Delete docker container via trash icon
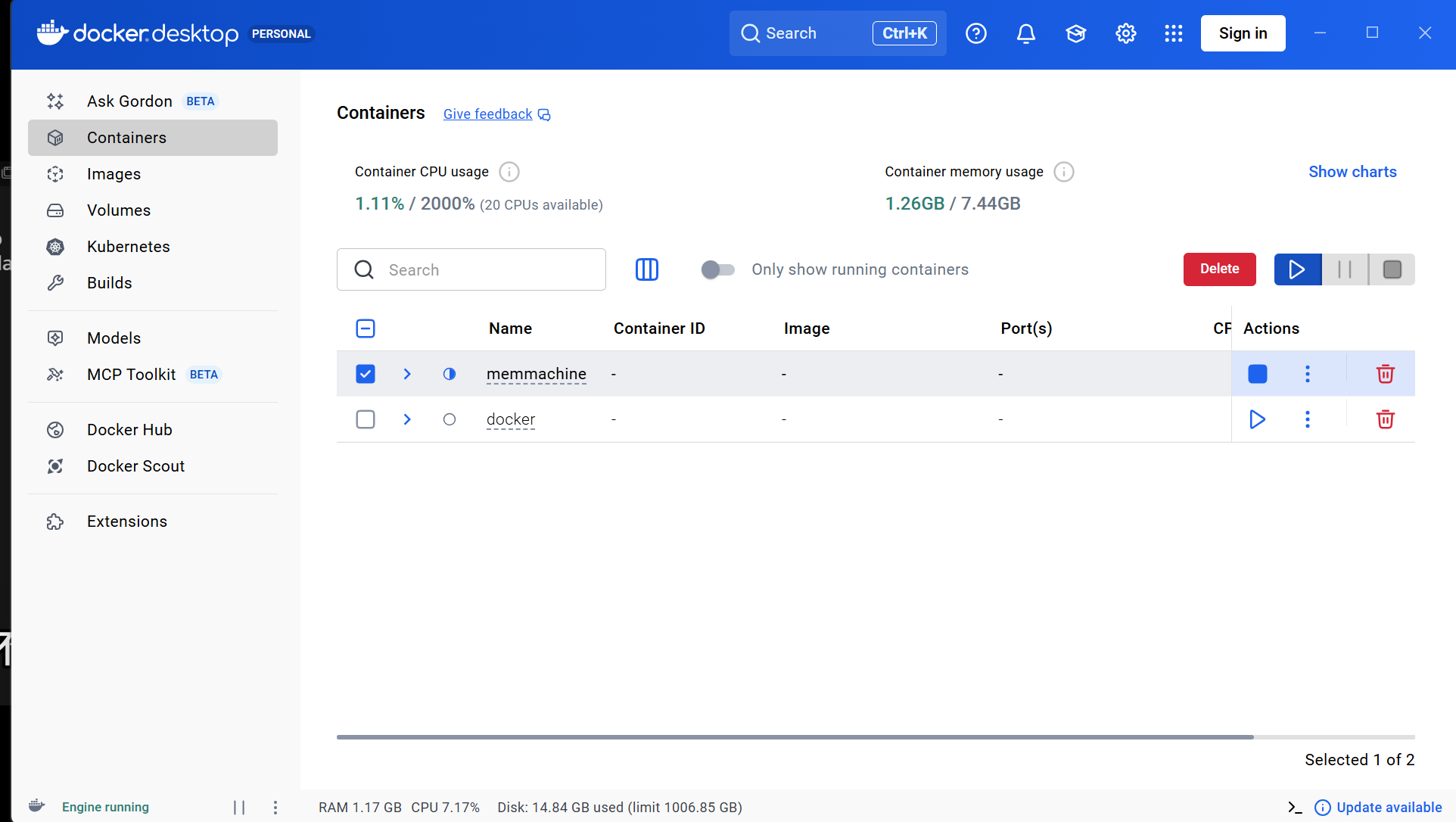The image size is (1456, 822). pyautogui.click(x=1385, y=419)
